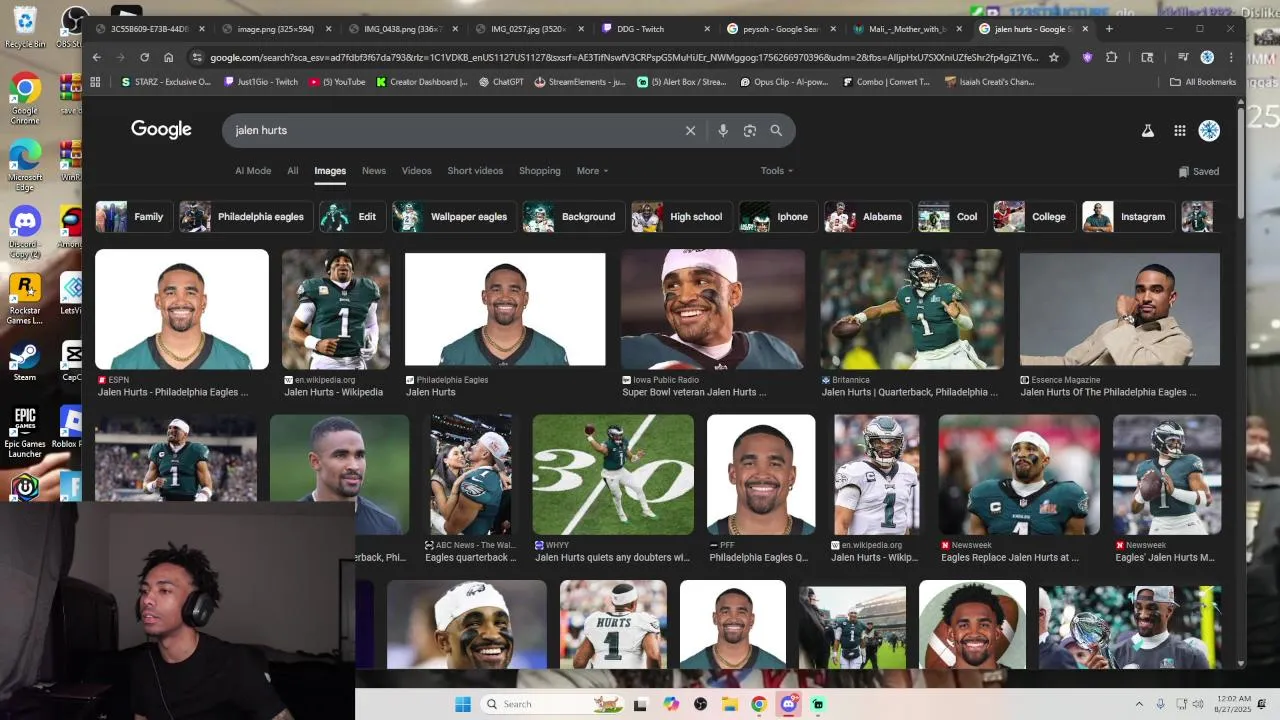The image size is (1280, 720).
Task: Open Windows Start menu
Action: coord(463,704)
